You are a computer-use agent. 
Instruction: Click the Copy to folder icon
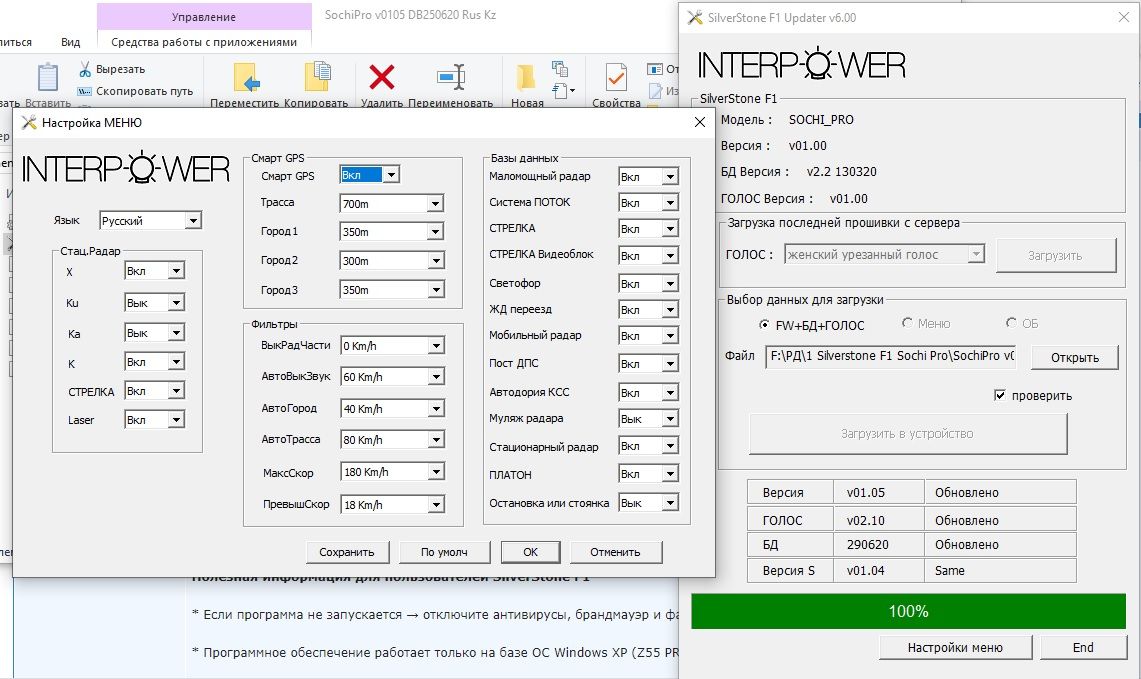[317, 77]
